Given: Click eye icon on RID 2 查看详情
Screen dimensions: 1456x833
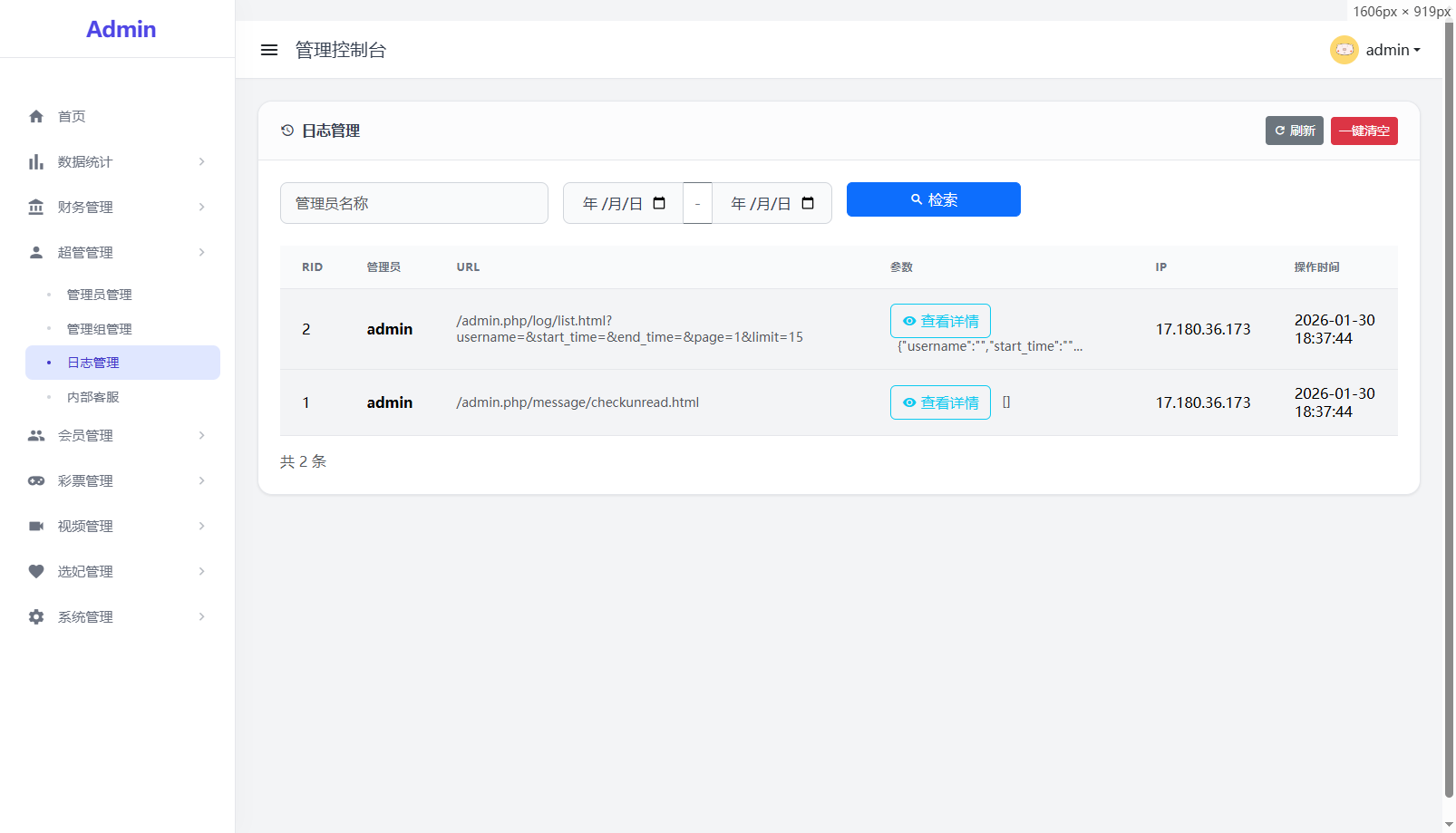Looking at the screenshot, I should [x=909, y=321].
